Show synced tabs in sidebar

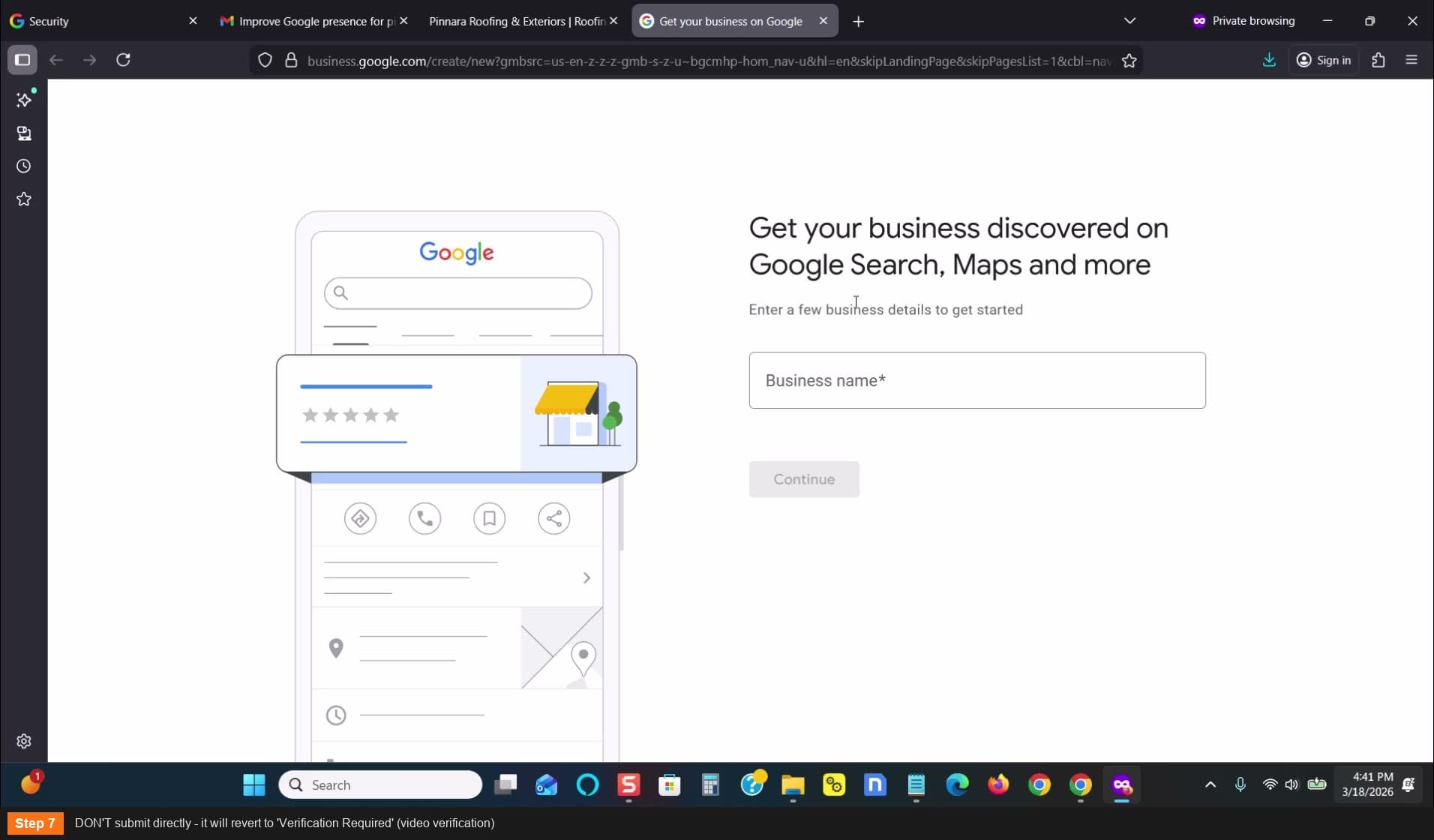coord(24,133)
